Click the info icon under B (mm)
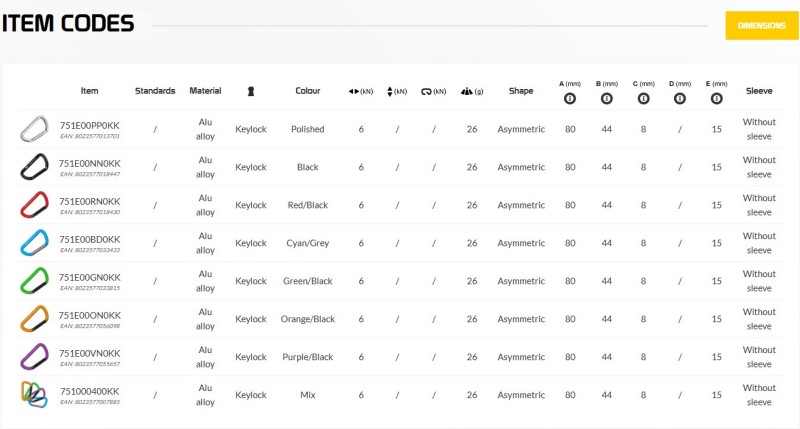The width and height of the screenshot is (800, 429). coord(607,98)
